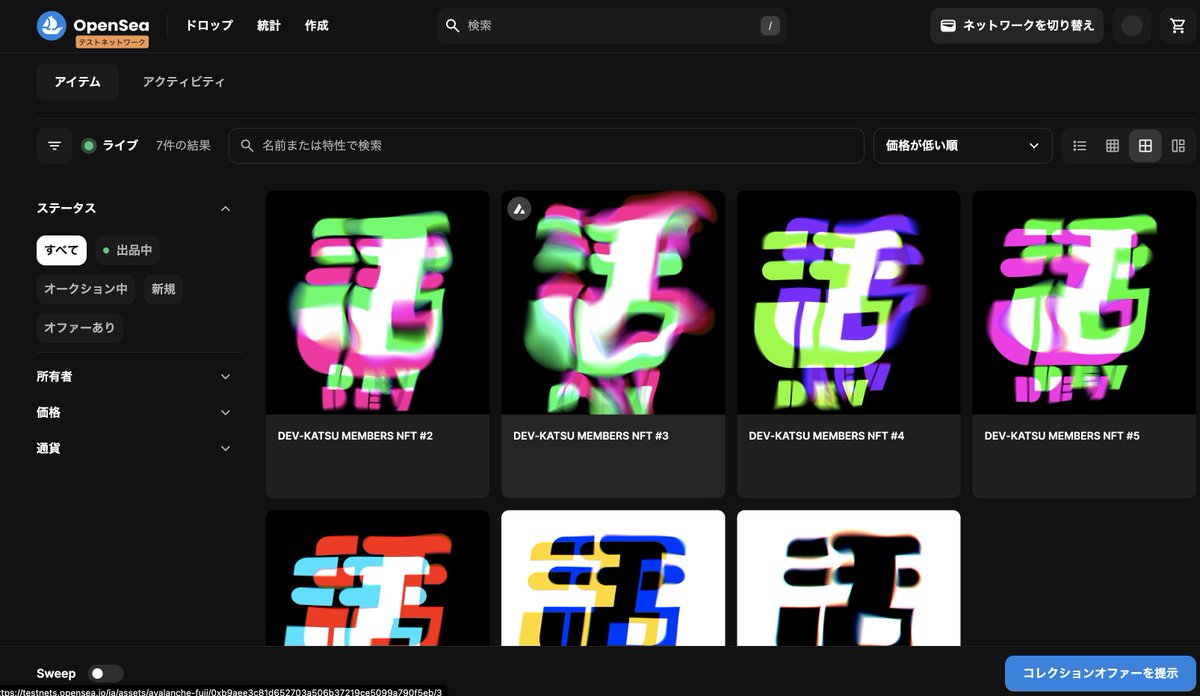Click コレクションオファーを提示 button
The height and width of the screenshot is (696, 1200).
[1100, 673]
